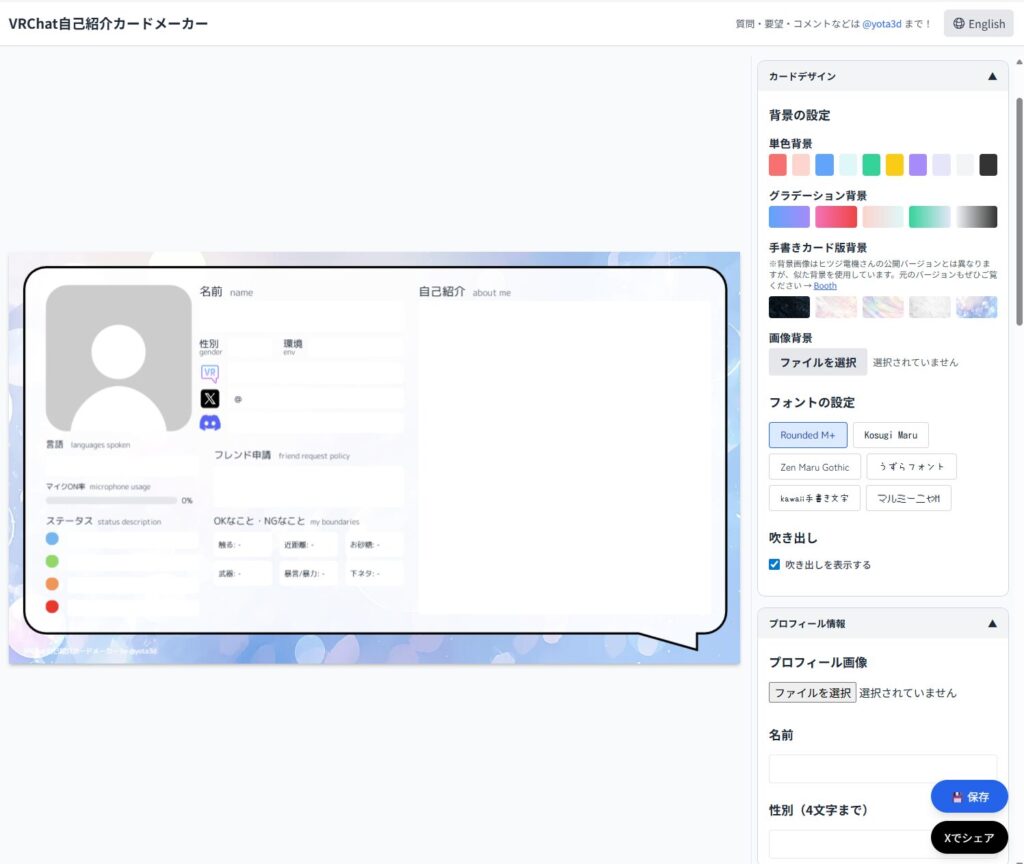Click the avatar placeholder image

click(x=118, y=358)
